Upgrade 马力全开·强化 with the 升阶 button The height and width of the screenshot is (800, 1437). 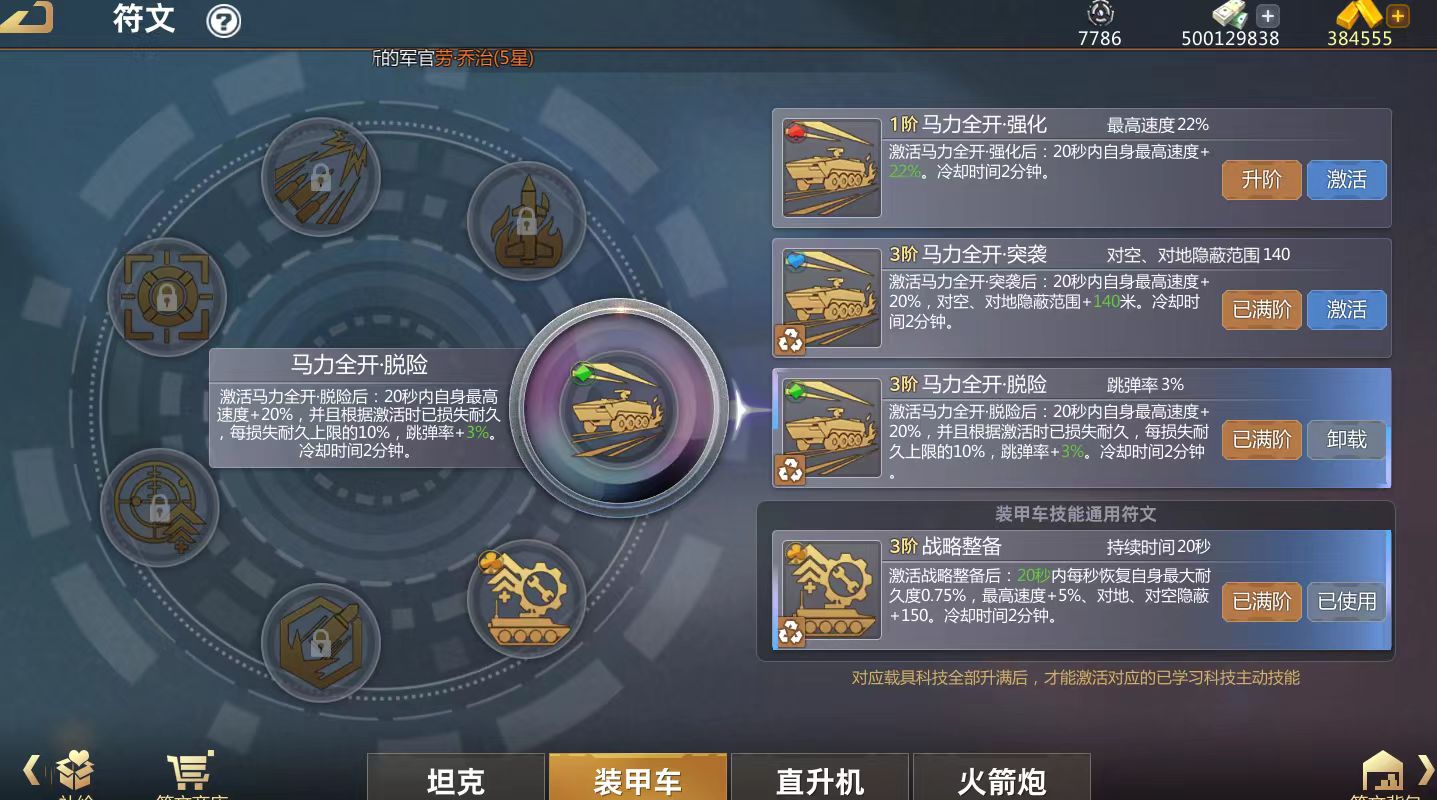[x=1261, y=180]
